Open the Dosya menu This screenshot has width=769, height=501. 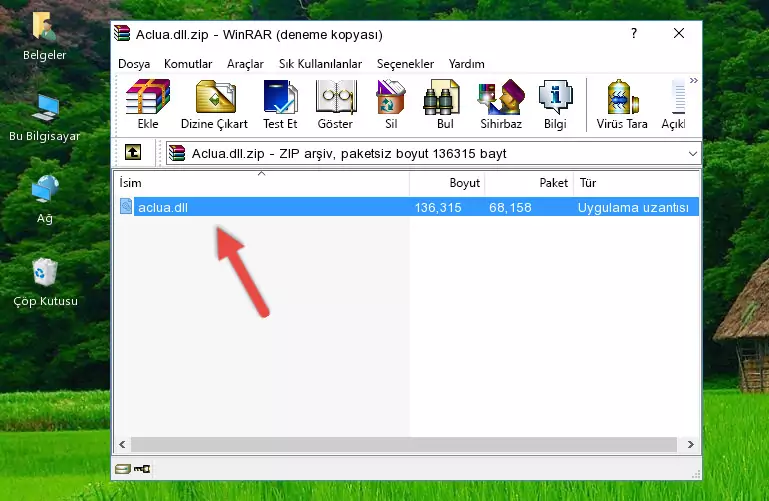tap(134, 64)
